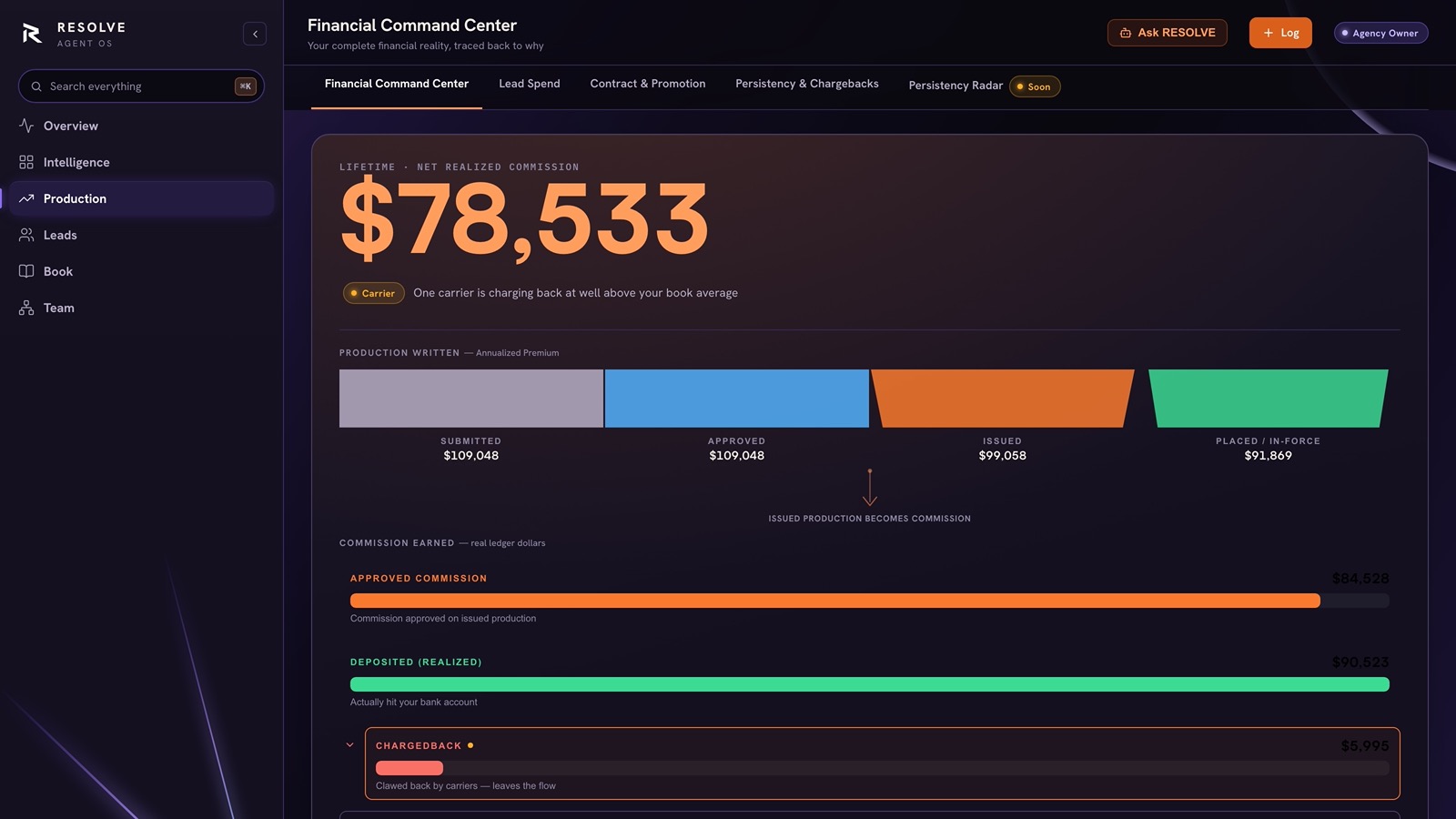Click the Soon badge

[1035, 86]
